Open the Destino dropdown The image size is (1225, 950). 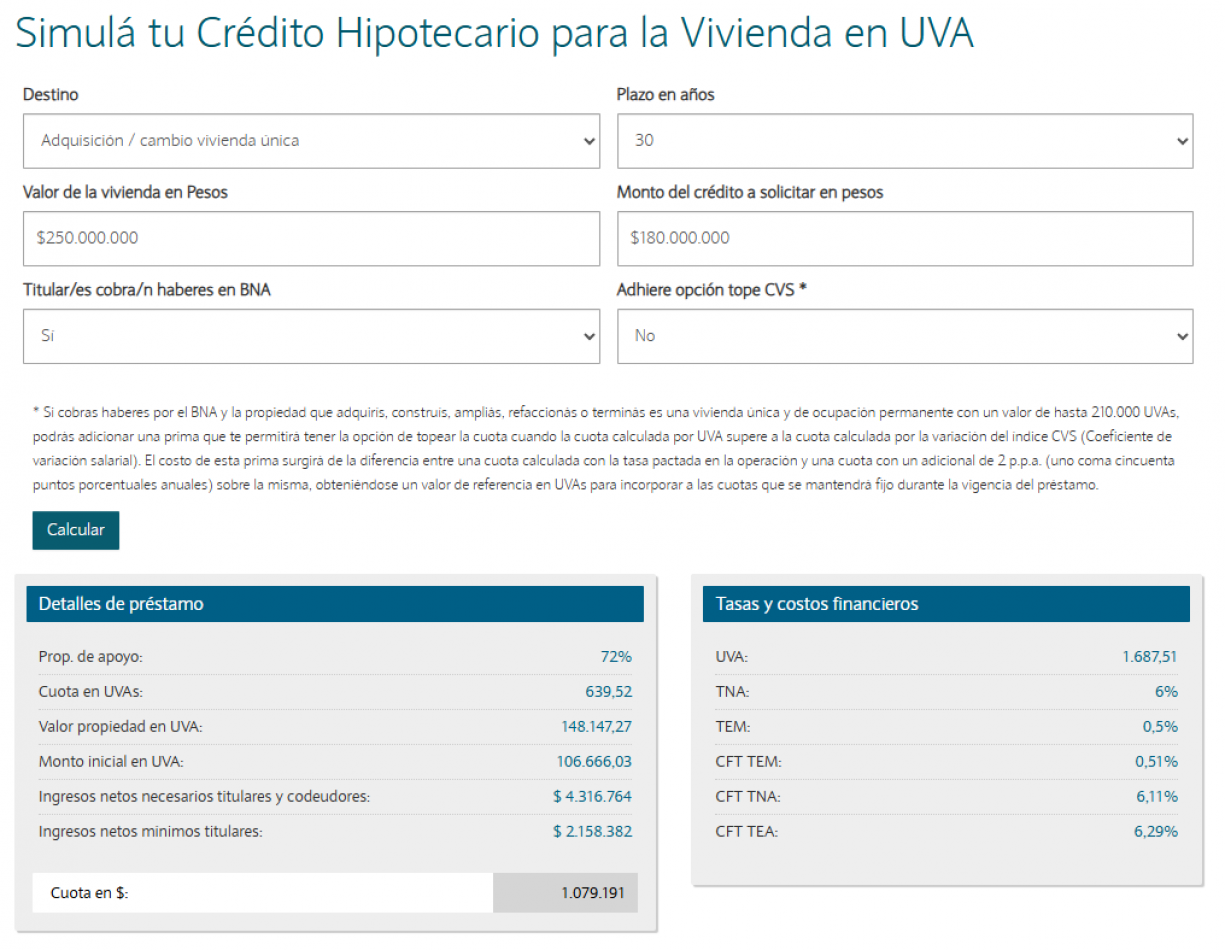[311, 141]
